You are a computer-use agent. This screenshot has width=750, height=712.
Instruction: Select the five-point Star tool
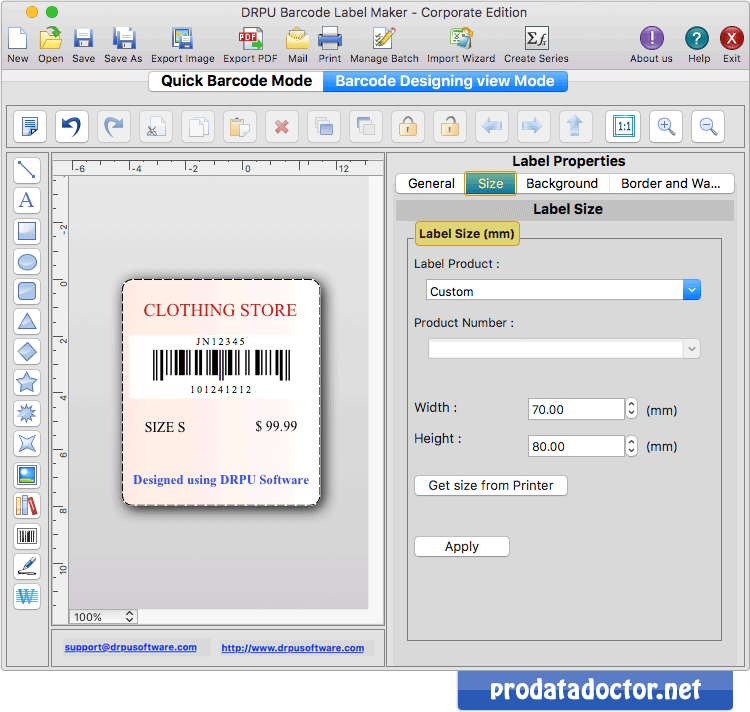pyautogui.click(x=27, y=383)
